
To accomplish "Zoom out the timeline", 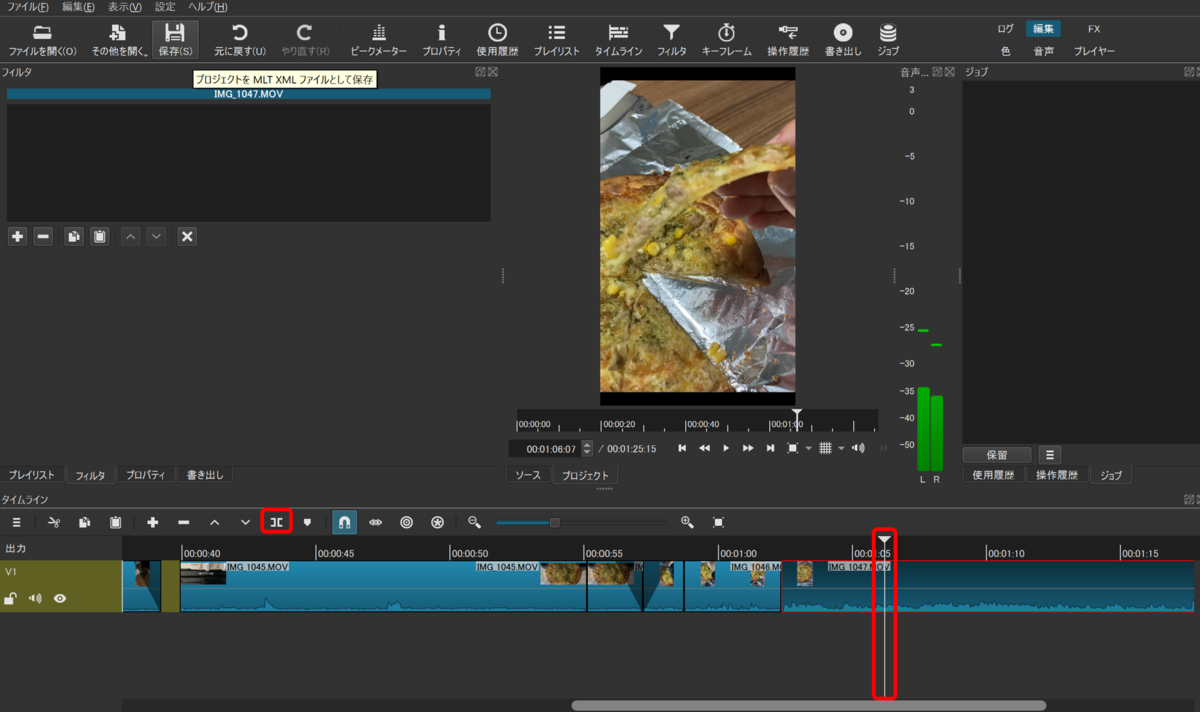I will [x=474, y=522].
